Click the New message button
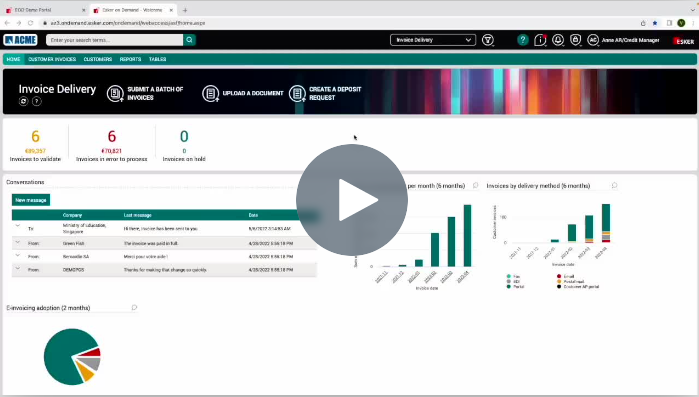The height and width of the screenshot is (397, 699). (x=31, y=200)
